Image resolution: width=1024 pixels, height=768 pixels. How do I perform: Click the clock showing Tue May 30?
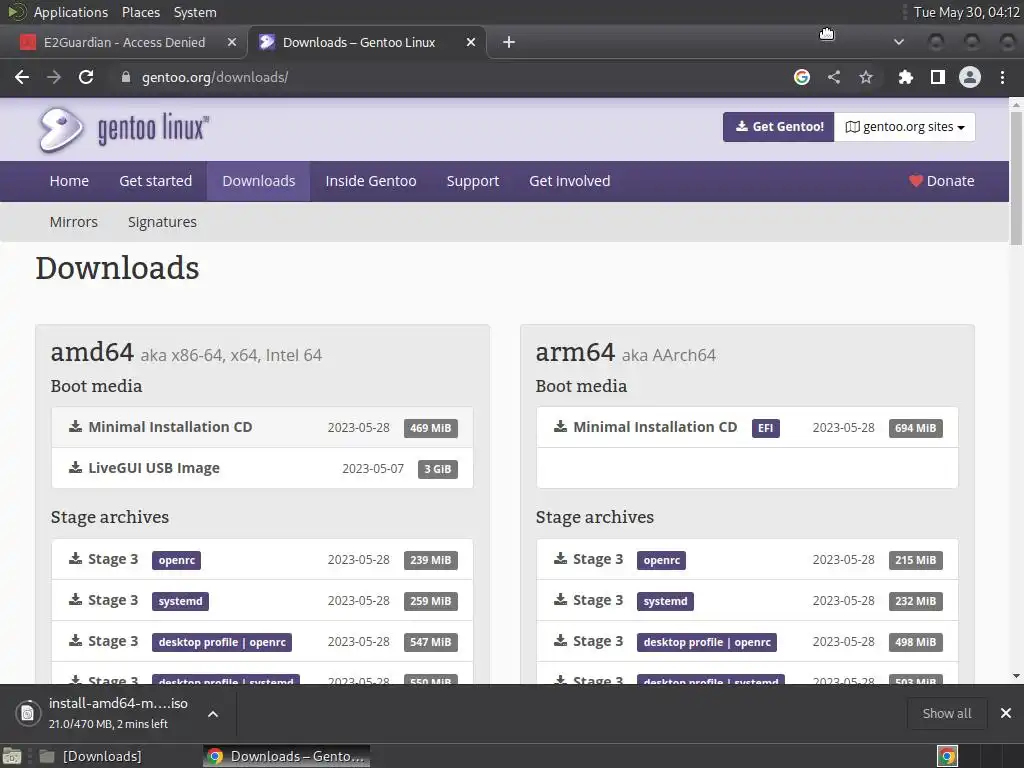(x=967, y=12)
